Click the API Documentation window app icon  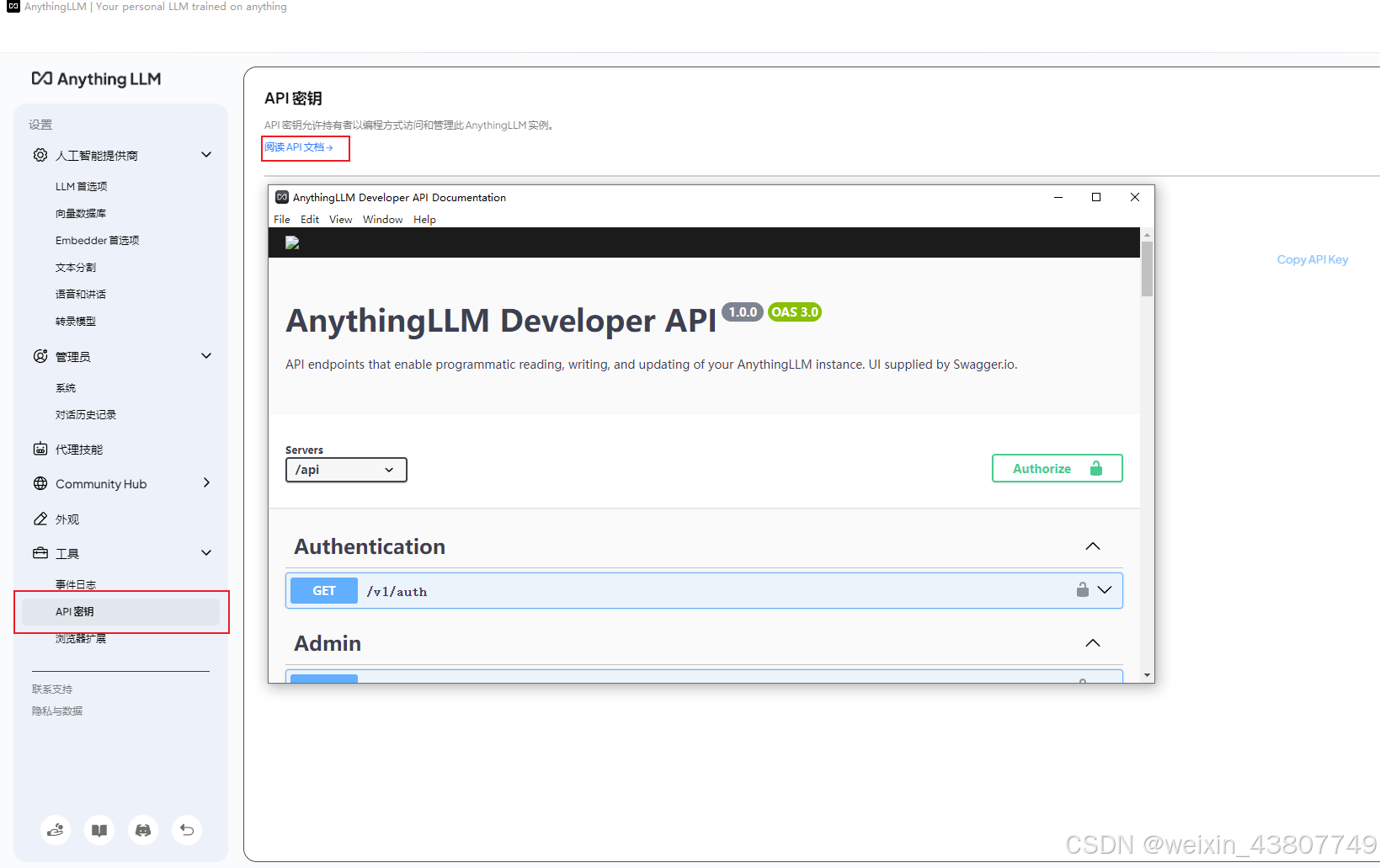282,197
